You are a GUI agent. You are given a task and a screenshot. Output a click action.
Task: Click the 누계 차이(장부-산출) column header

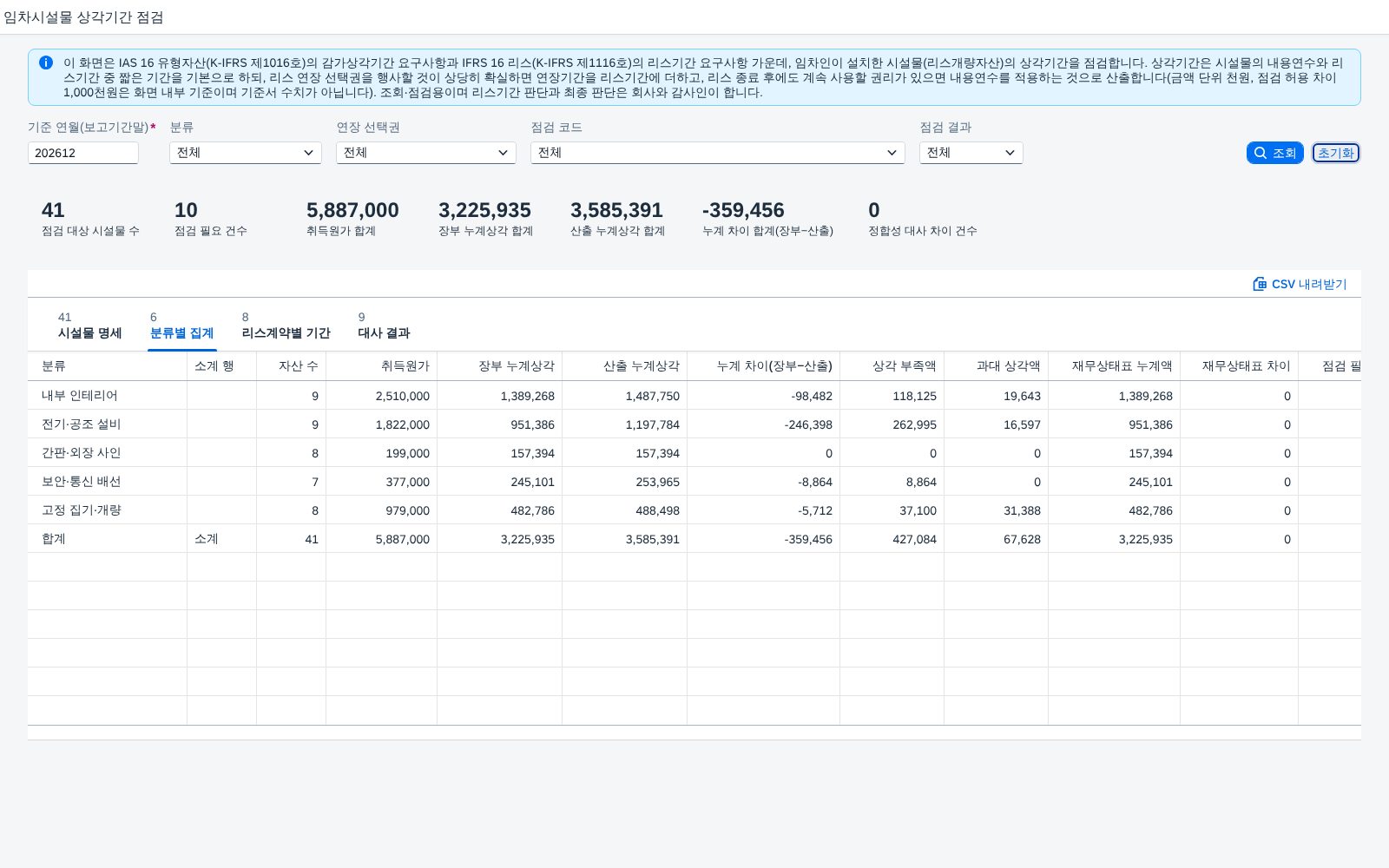764,366
